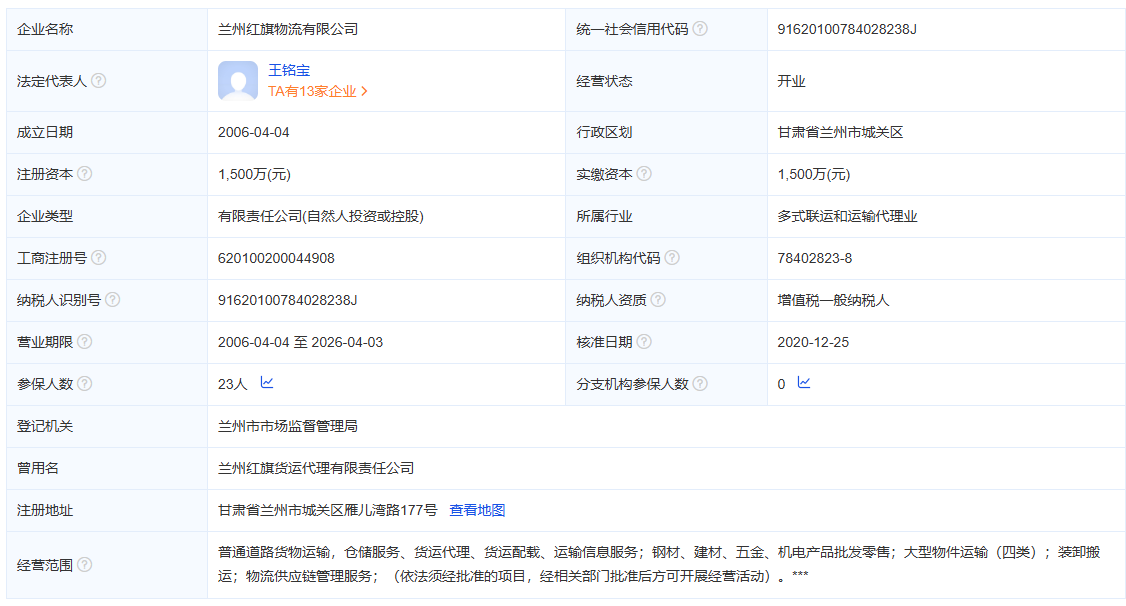Click the 成立日期 label
The width and height of the screenshot is (1126, 606).
click(45, 132)
